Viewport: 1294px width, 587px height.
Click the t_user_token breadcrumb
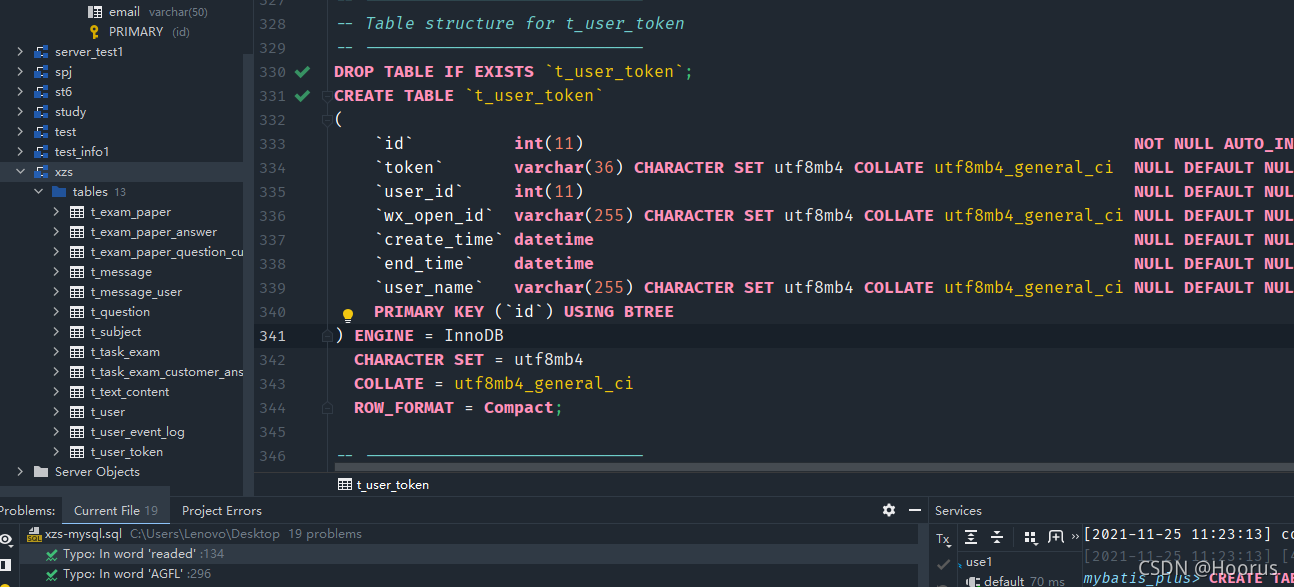[x=393, y=484]
